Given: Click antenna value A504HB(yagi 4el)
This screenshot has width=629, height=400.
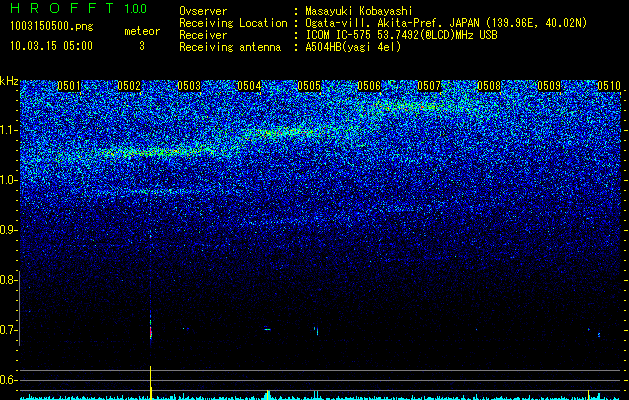Looking at the screenshot, I should click(x=353, y=47).
